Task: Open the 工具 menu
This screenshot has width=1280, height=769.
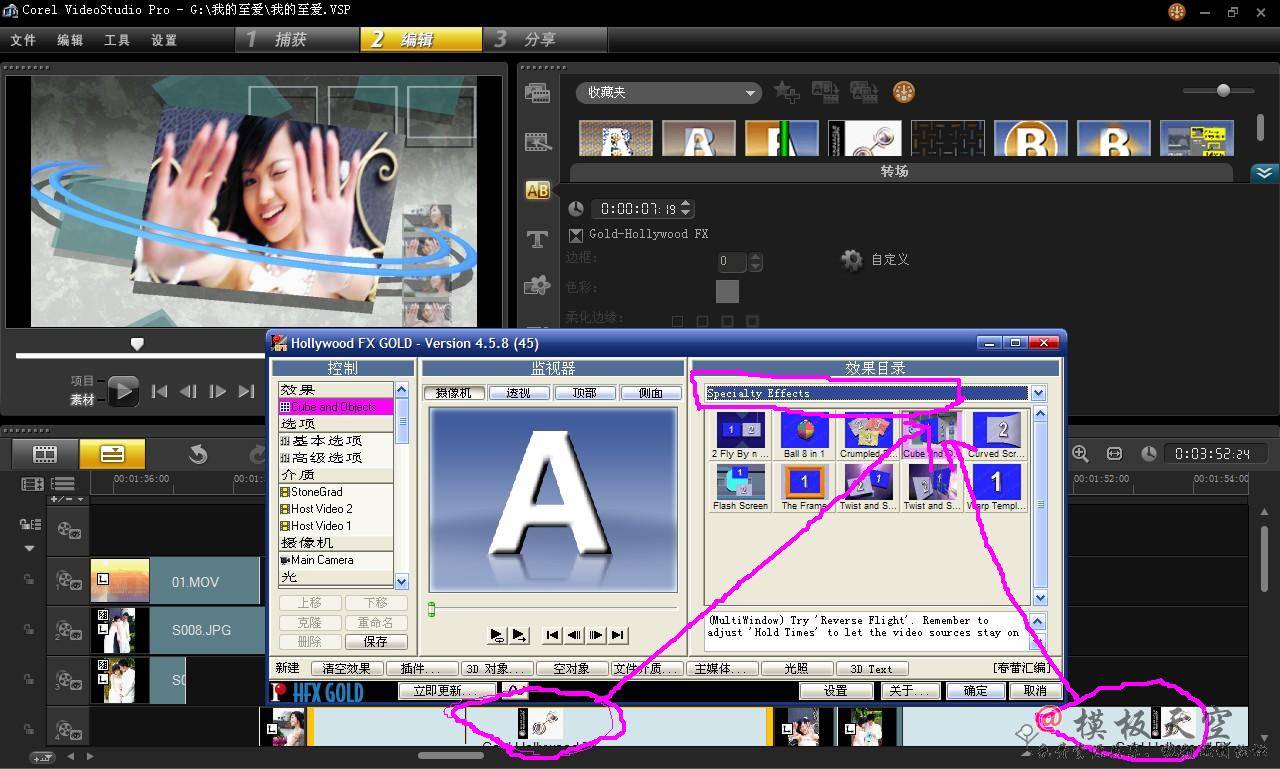Action: [117, 40]
